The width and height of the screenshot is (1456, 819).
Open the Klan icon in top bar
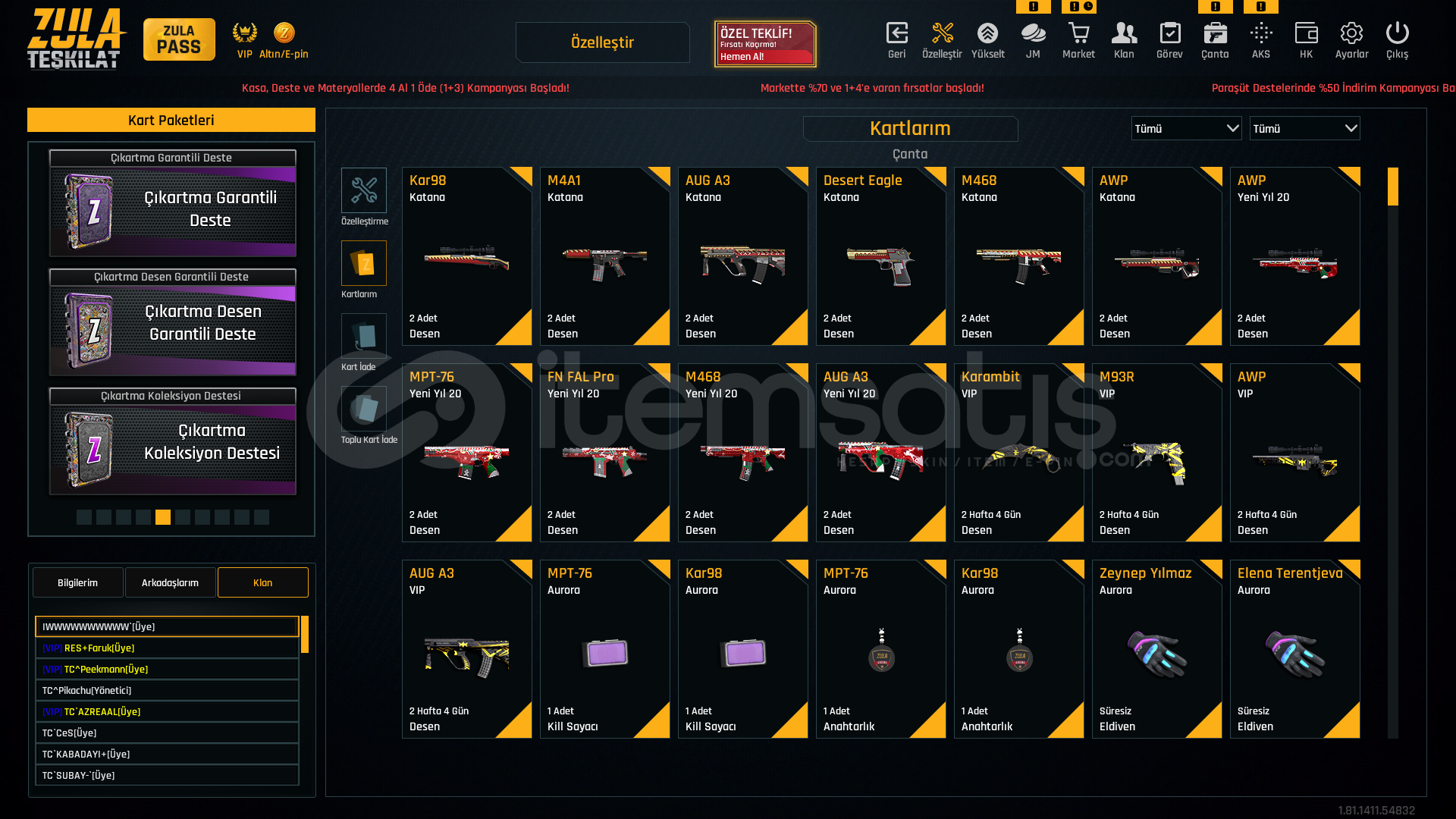pyautogui.click(x=1124, y=33)
